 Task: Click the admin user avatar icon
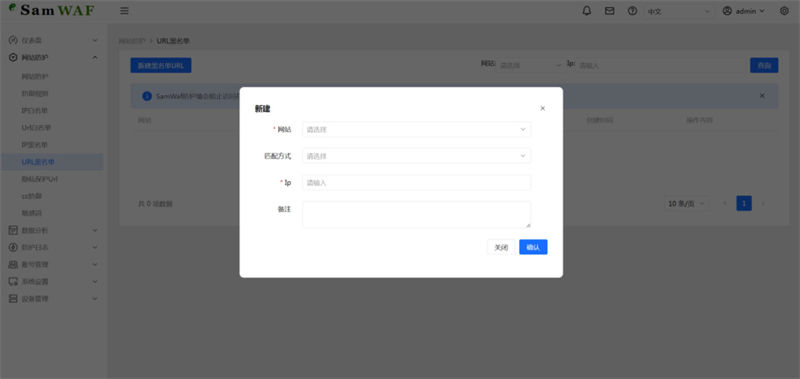click(x=727, y=11)
